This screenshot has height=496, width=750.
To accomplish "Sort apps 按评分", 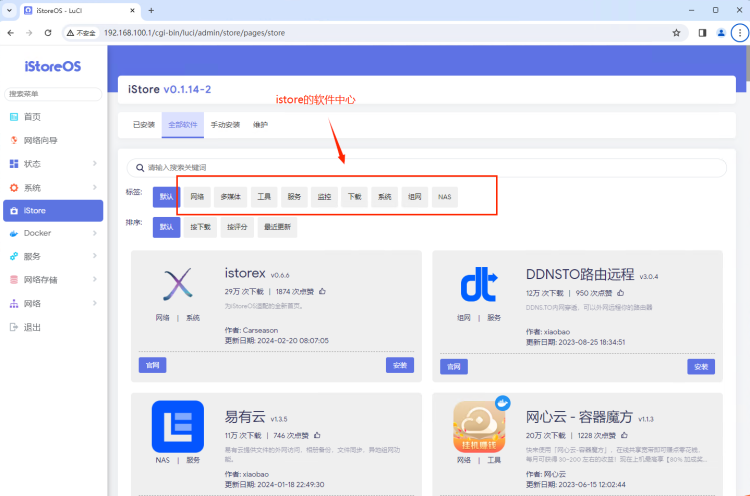I will click(237, 227).
